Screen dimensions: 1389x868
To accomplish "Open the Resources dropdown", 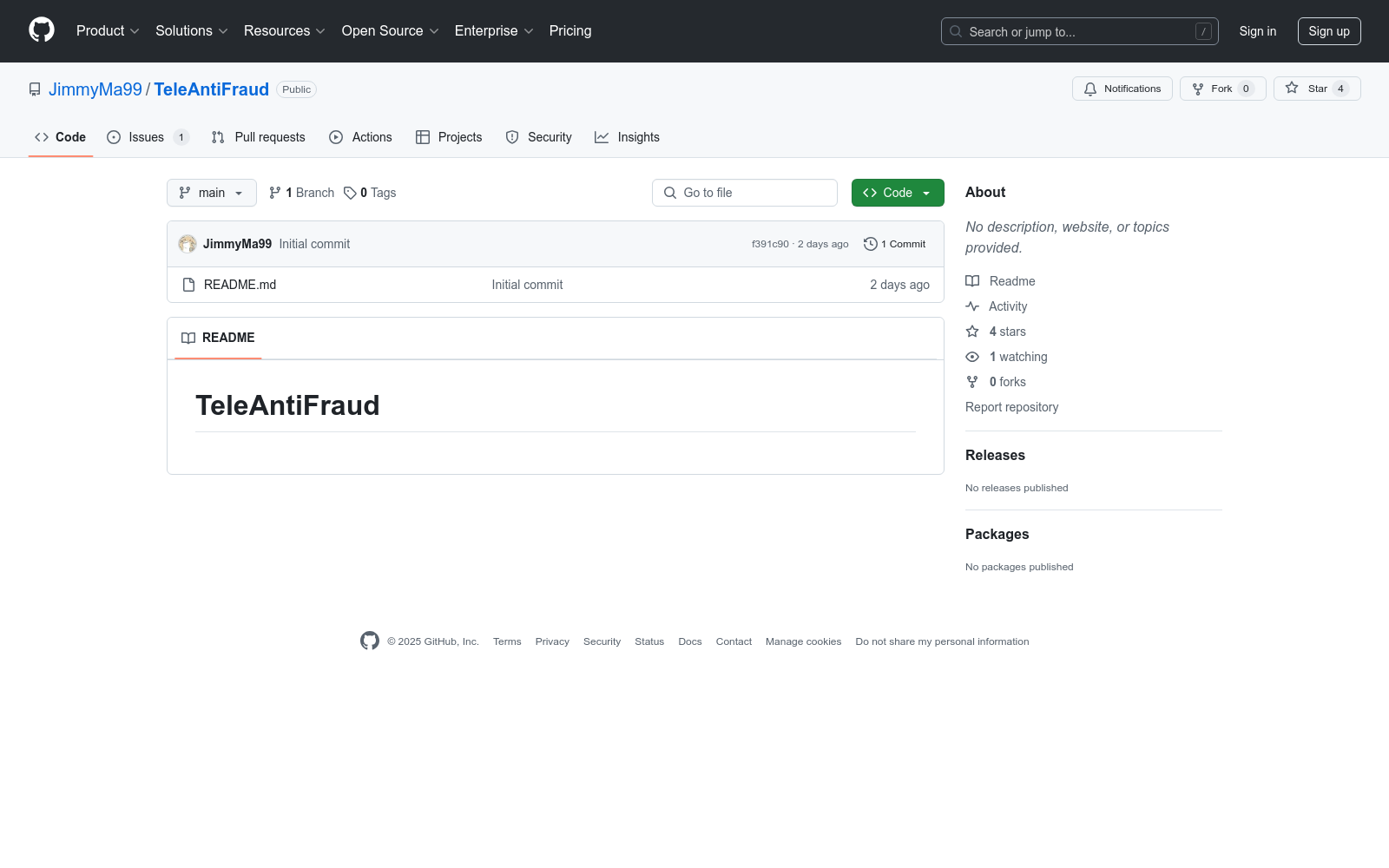I will point(285,31).
